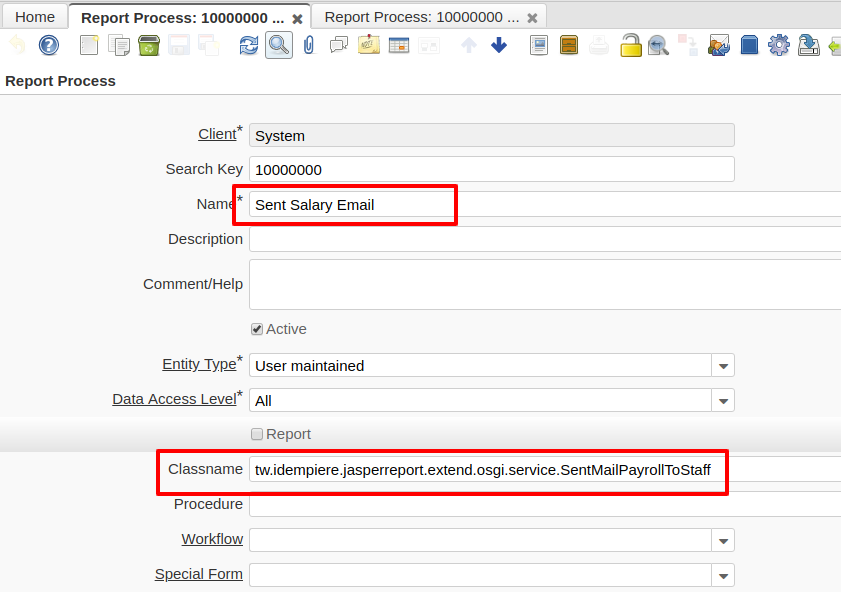Viewport: 841px width, 592px height.
Task: Open process gear icon in toolbar
Action: [778, 45]
